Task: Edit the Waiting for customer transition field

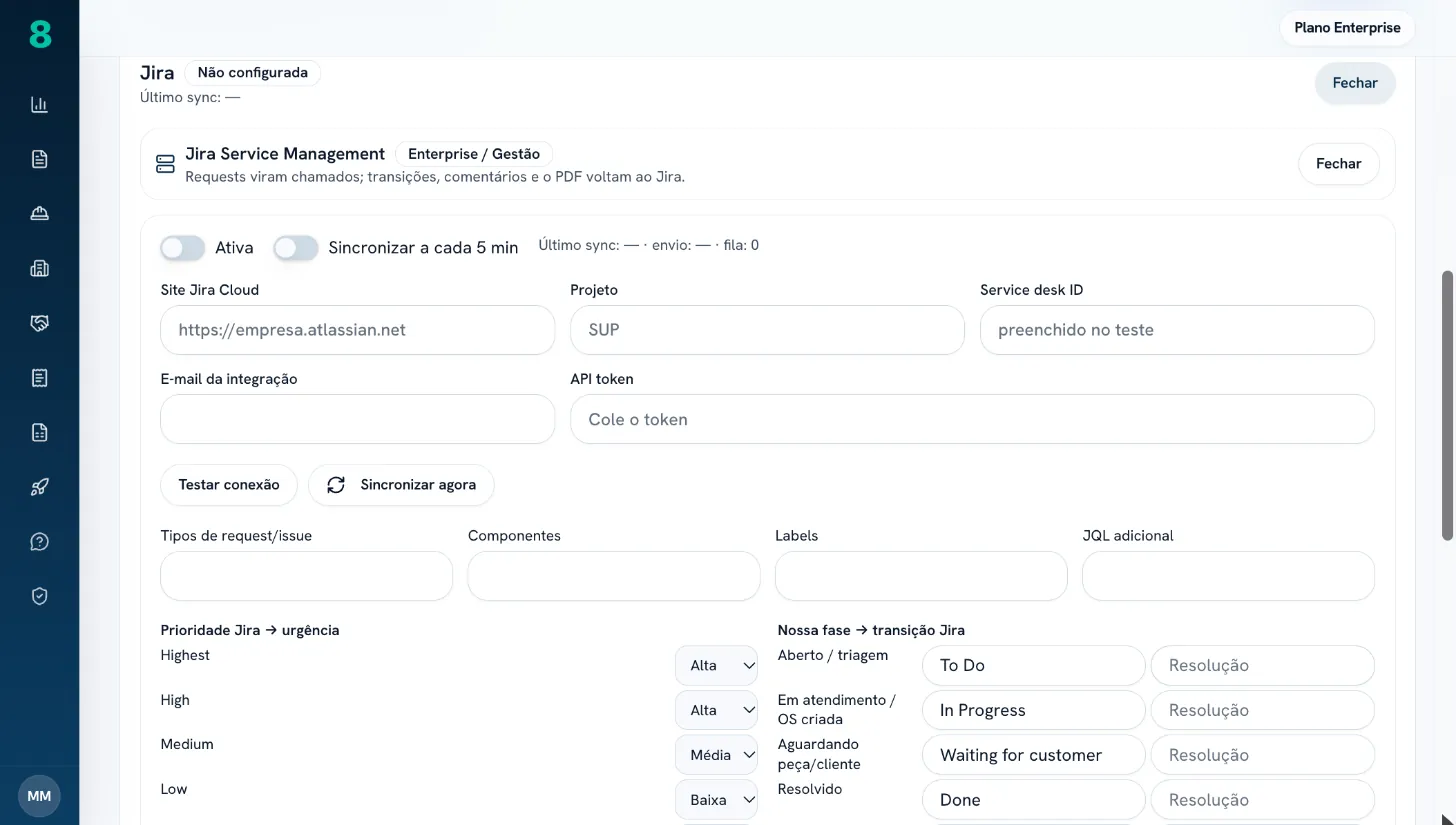Action: [1033, 755]
